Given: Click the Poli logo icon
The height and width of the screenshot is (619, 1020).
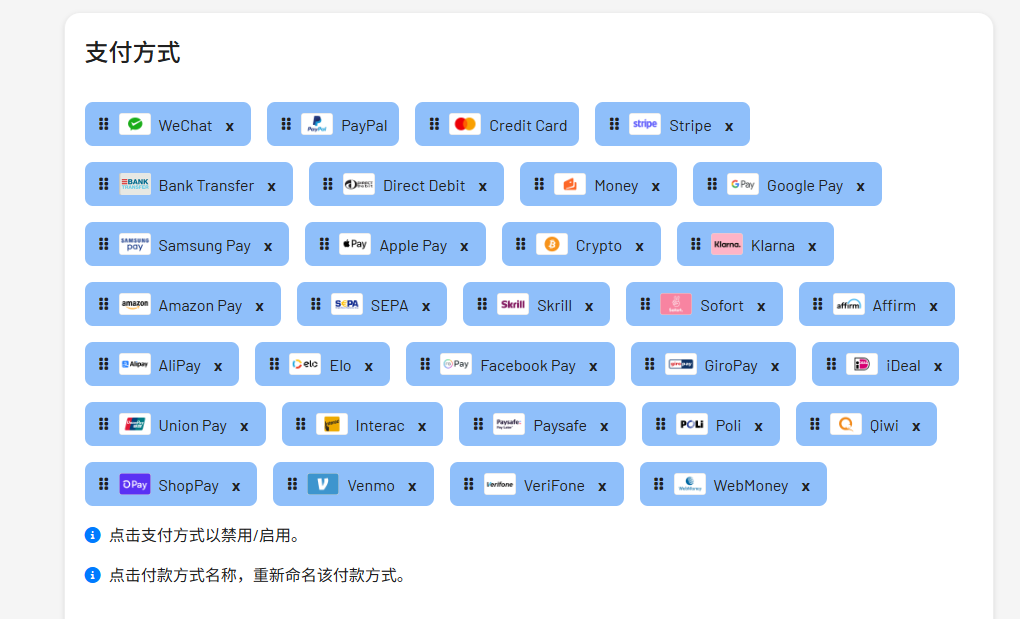Looking at the screenshot, I should [x=691, y=424].
